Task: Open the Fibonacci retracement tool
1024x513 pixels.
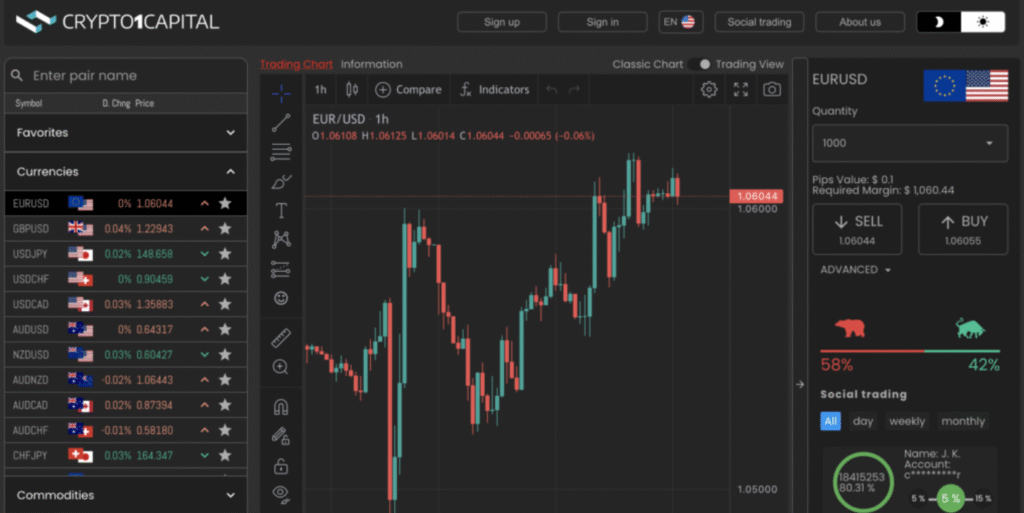Action: [281, 151]
